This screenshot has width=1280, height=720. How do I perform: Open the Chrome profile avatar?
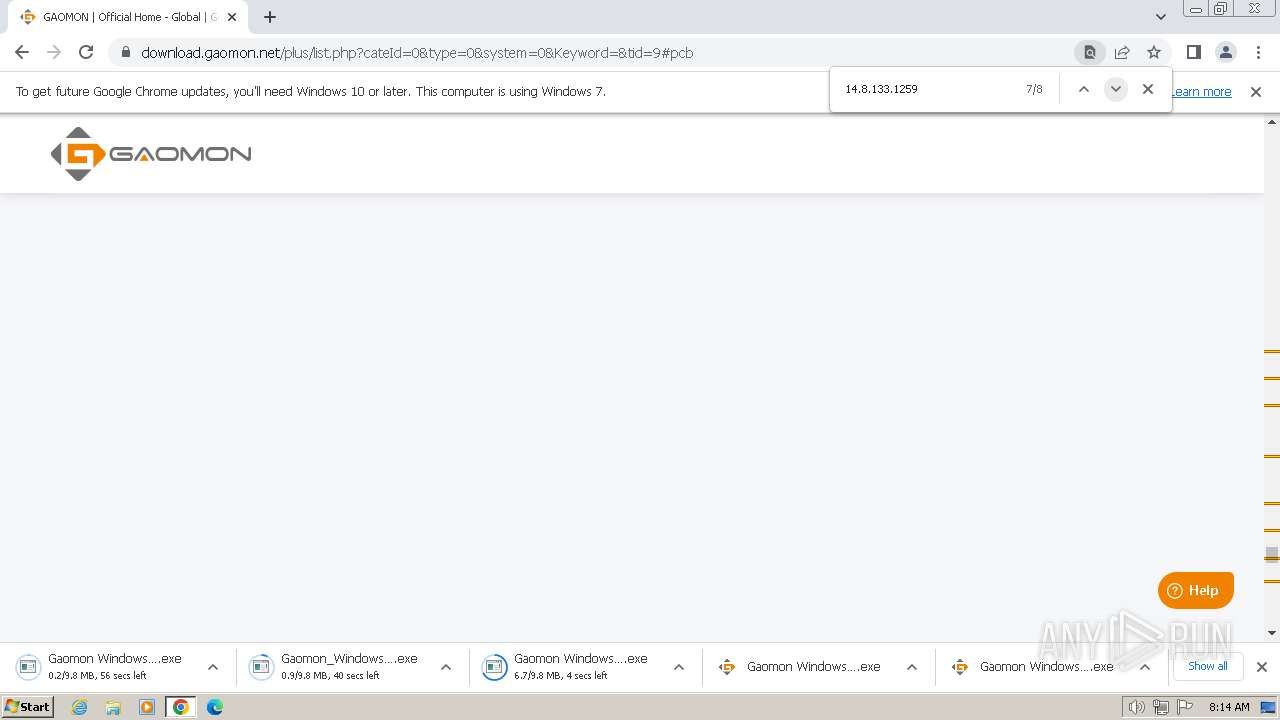1225,52
